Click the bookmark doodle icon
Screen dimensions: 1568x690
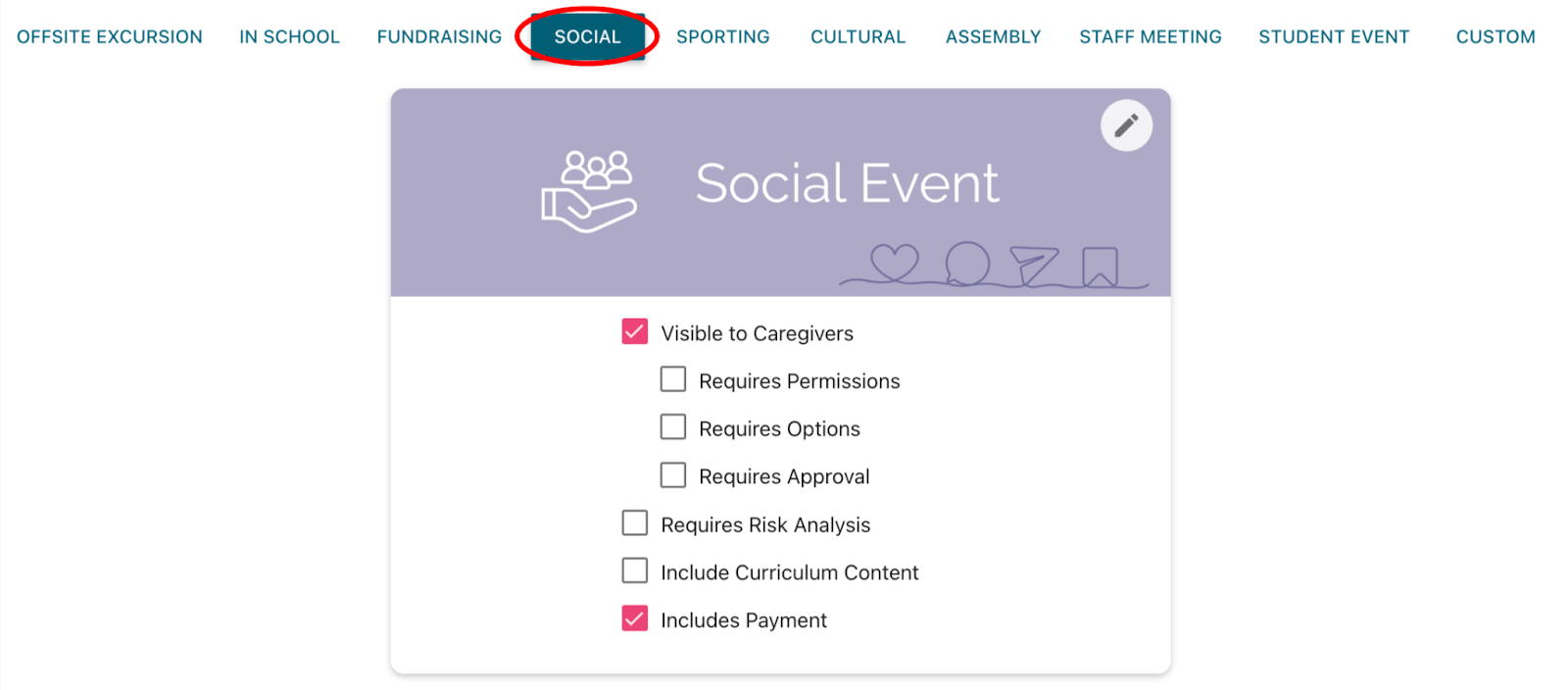click(1100, 266)
